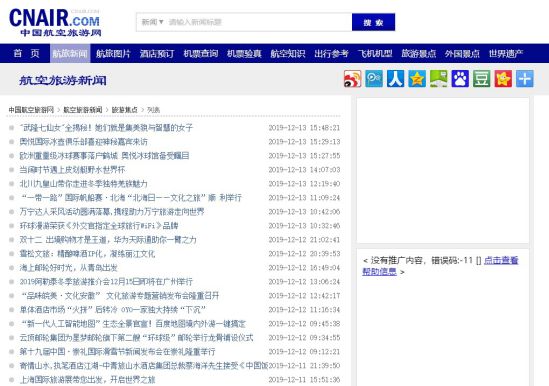The height and width of the screenshot is (386, 549).
Task: Open the 新闻 search category dropdown
Action: point(152,22)
